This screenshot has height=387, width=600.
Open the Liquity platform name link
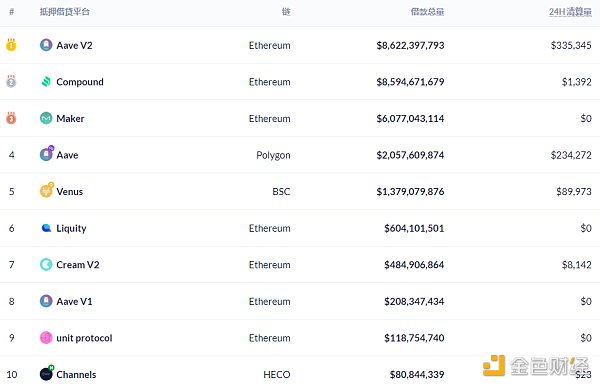71,229
